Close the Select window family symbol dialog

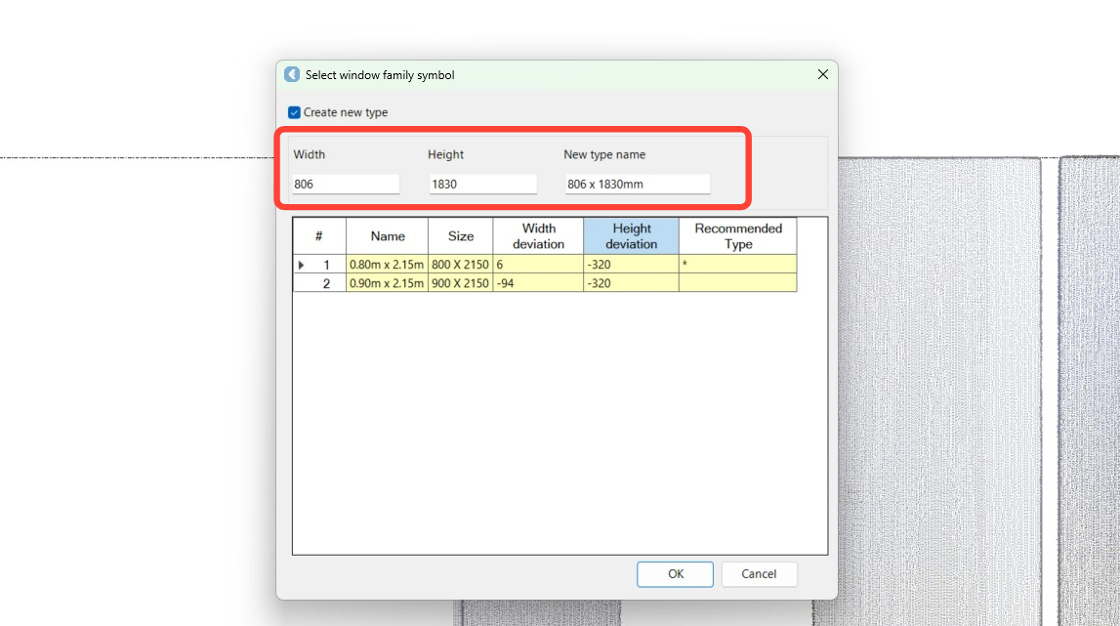click(822, 74)
